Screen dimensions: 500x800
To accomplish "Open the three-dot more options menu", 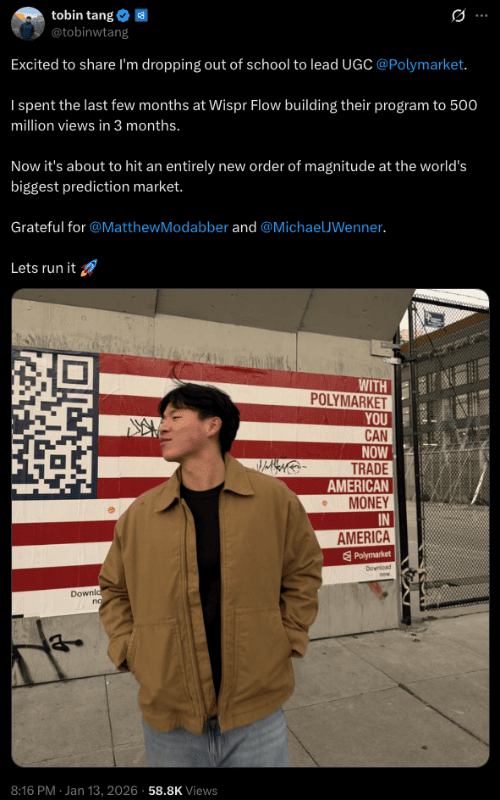I will (482, 16).
